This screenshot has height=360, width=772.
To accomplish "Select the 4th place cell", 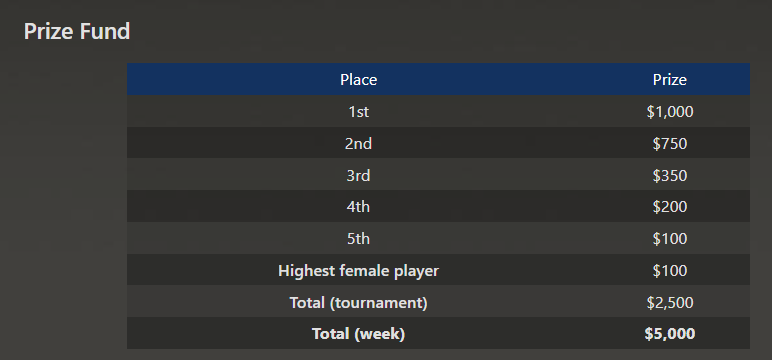I will [x=358, y=207].
